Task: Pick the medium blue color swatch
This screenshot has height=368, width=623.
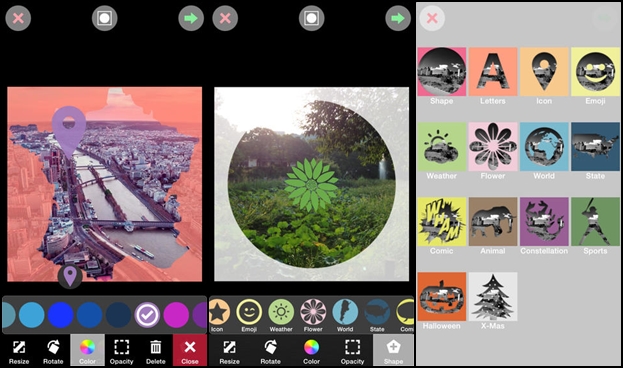Action: 89,315
